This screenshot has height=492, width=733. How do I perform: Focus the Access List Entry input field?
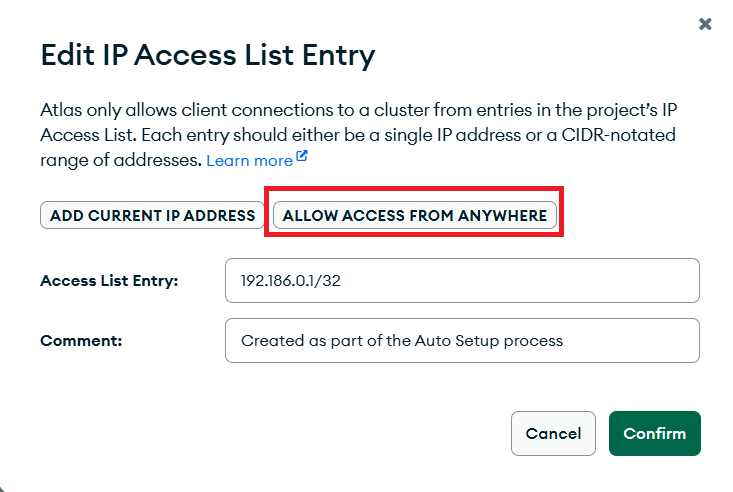(462, 281)
